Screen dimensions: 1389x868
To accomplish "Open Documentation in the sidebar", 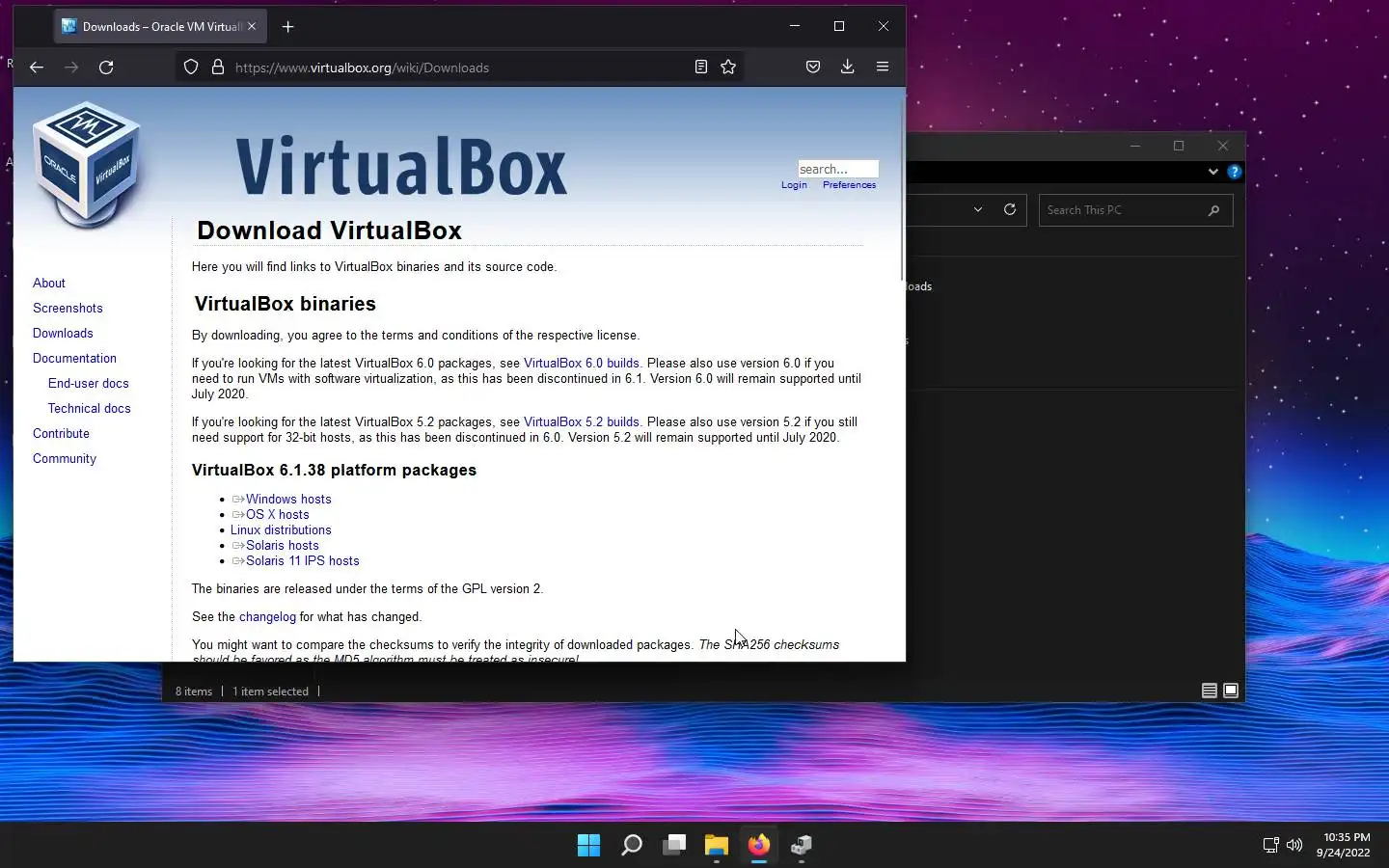I will coord(74,359).
